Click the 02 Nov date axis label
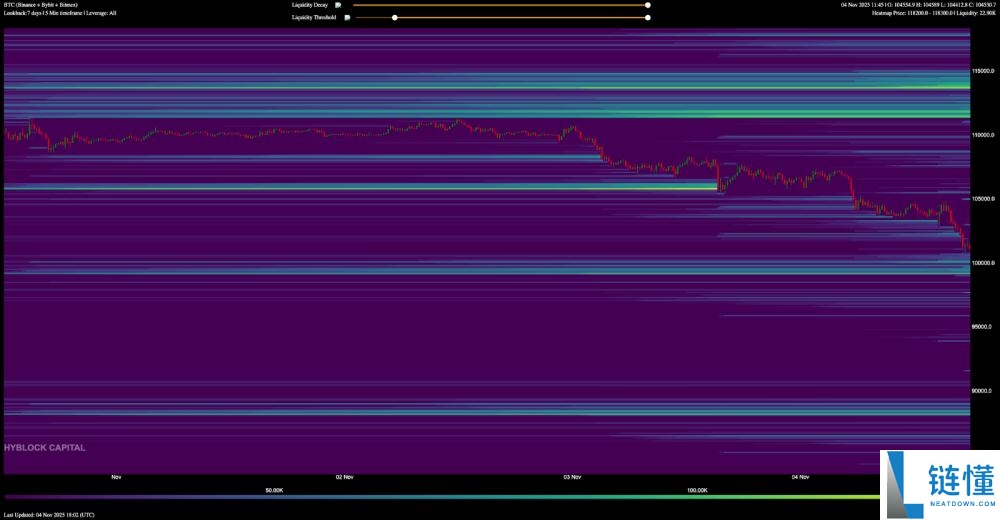1000x520 pixels. (344, 477)
